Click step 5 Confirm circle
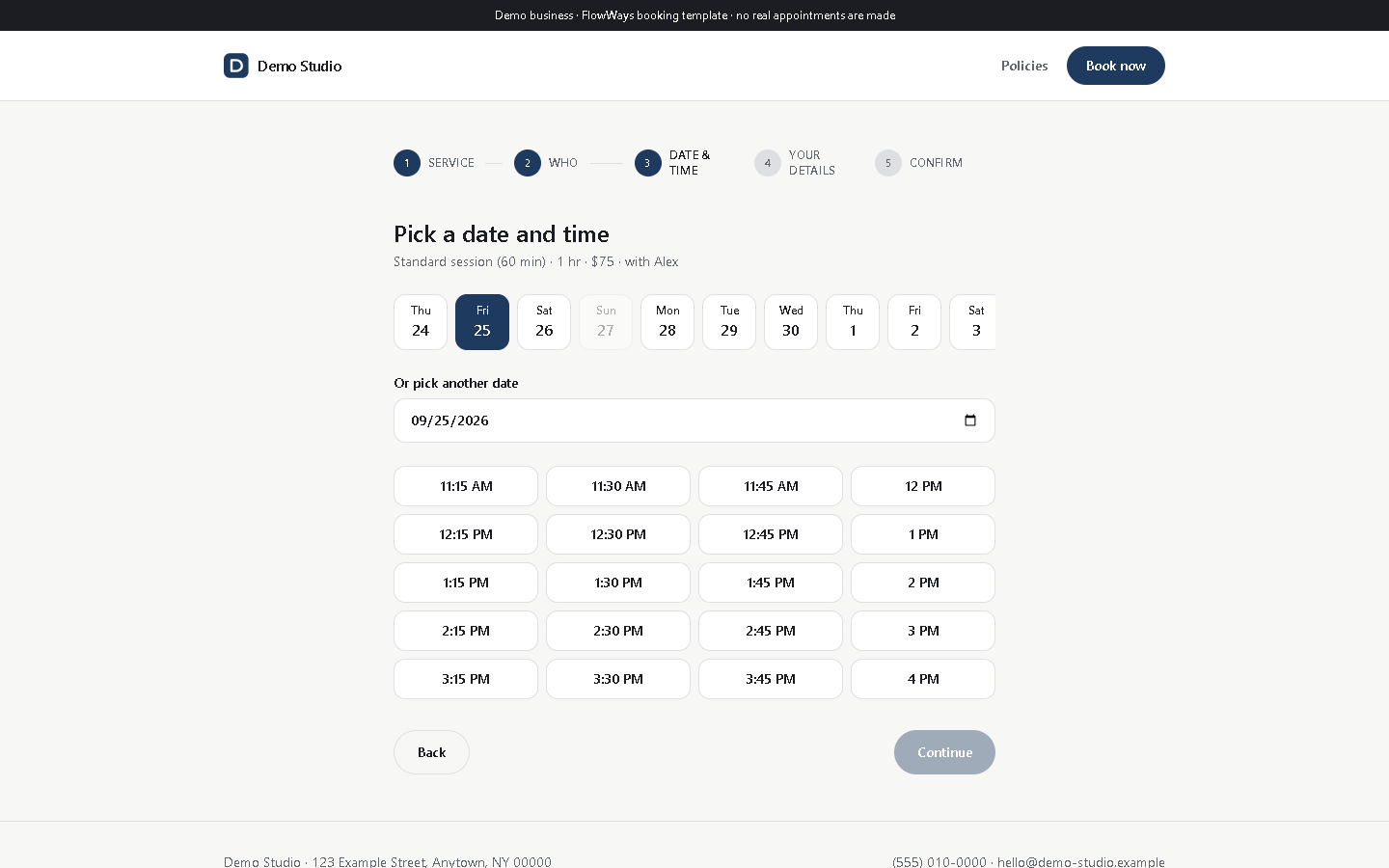1389x868 pixels. (888, 163)
